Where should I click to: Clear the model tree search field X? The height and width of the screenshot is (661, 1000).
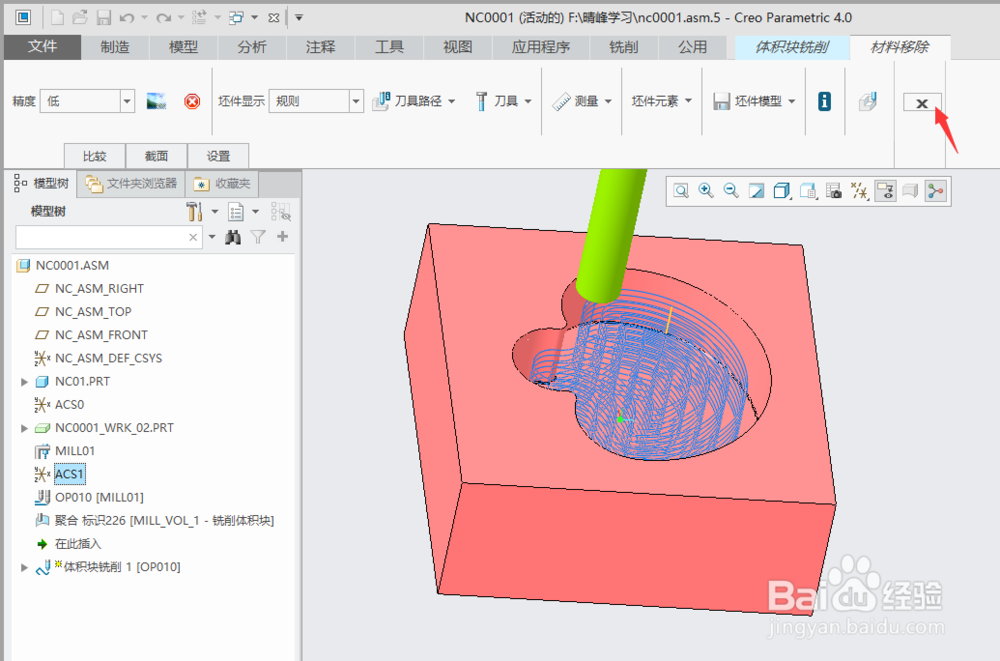pos(193,237)
